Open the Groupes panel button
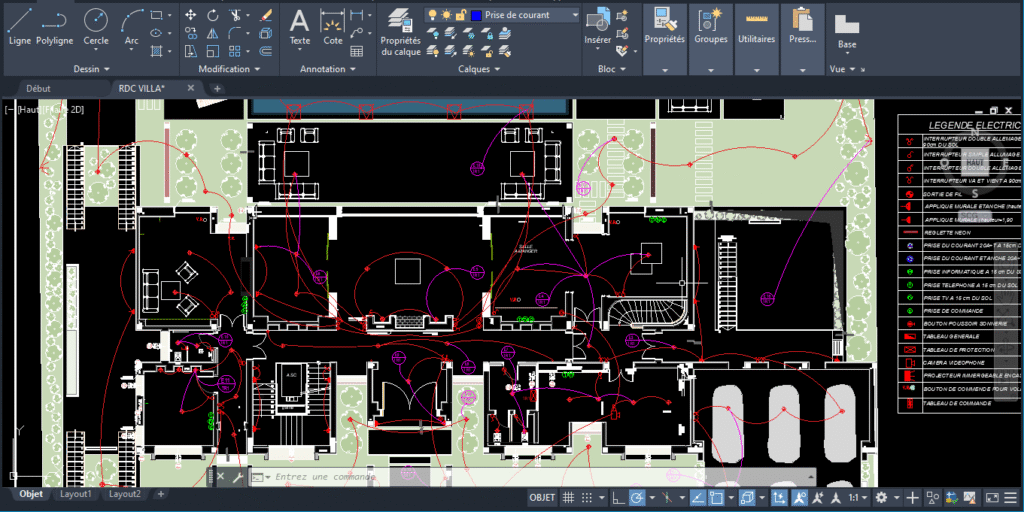The width and height of the screenshot is (1024, 512). pyautogui.click(x=711, y=39)
